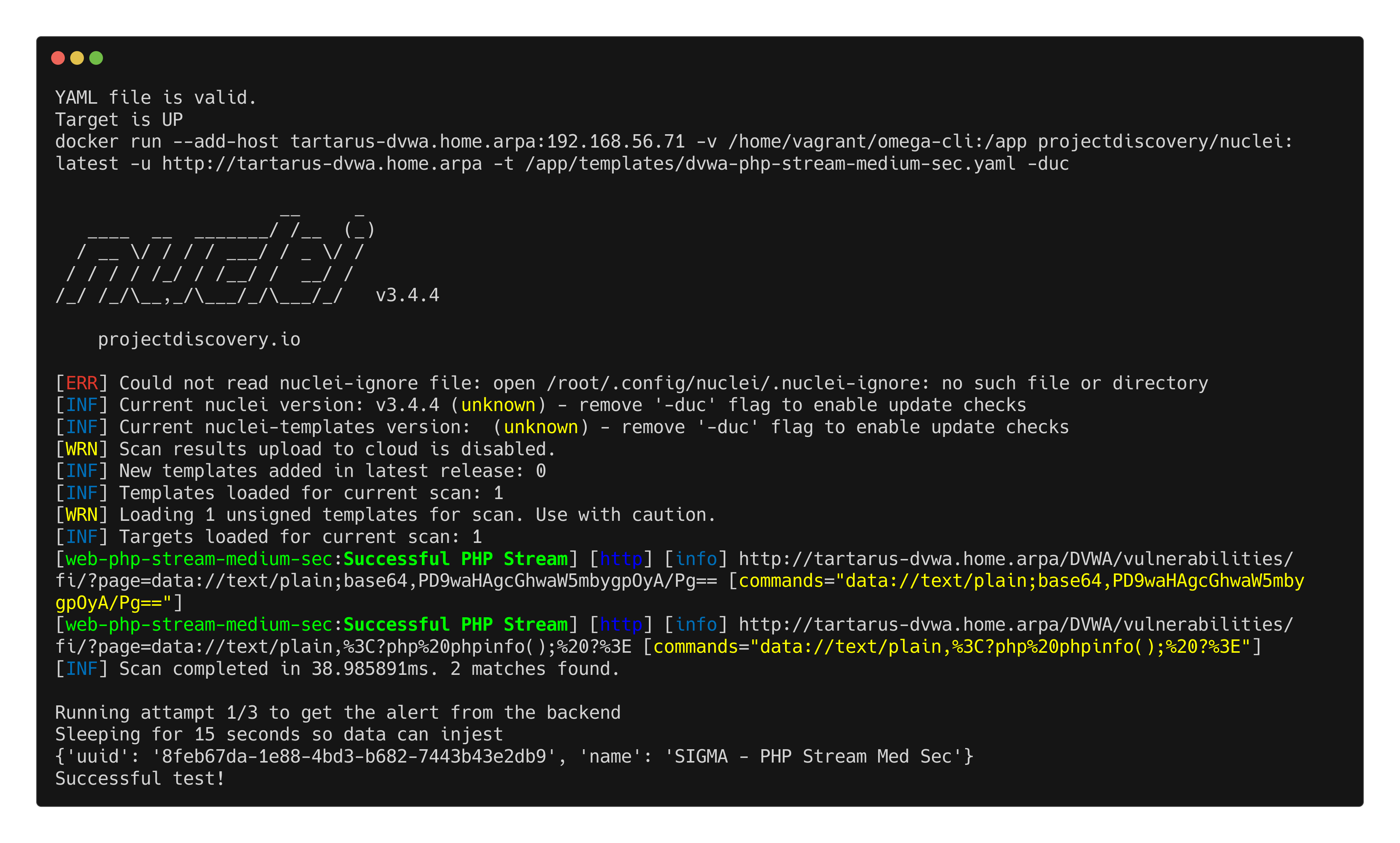Click the 'Successful test!' line
1400x843 pixels.
140,779
